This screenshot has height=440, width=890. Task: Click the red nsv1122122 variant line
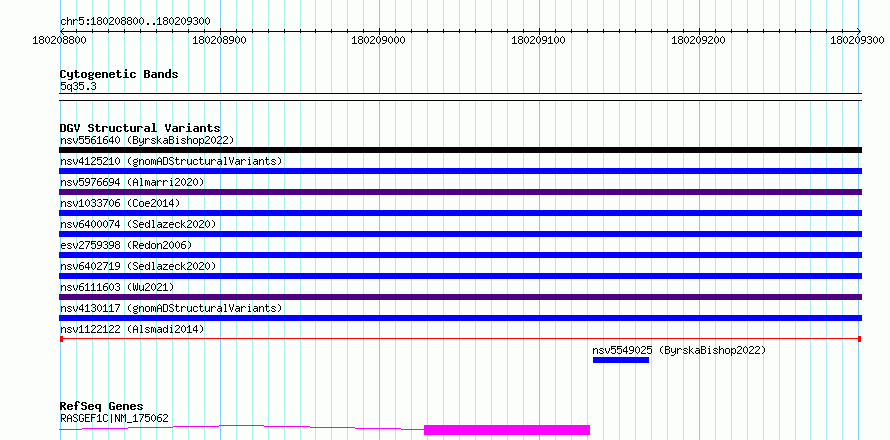460,339
